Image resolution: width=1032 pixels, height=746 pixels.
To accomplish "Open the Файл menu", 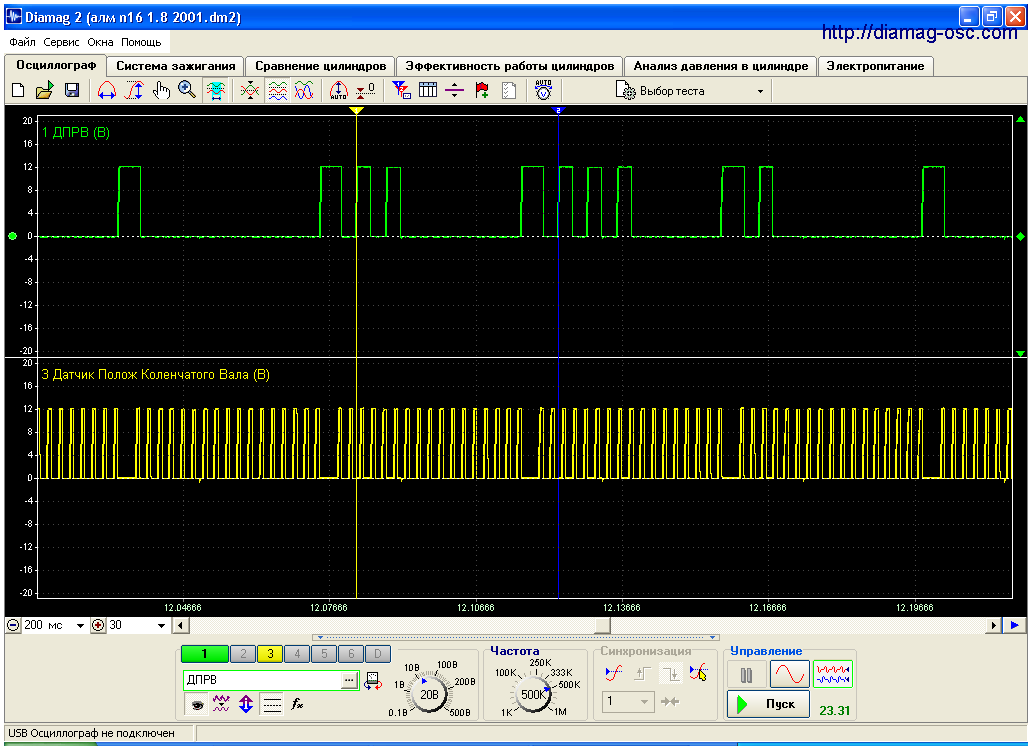I will (x=22, y=42).
